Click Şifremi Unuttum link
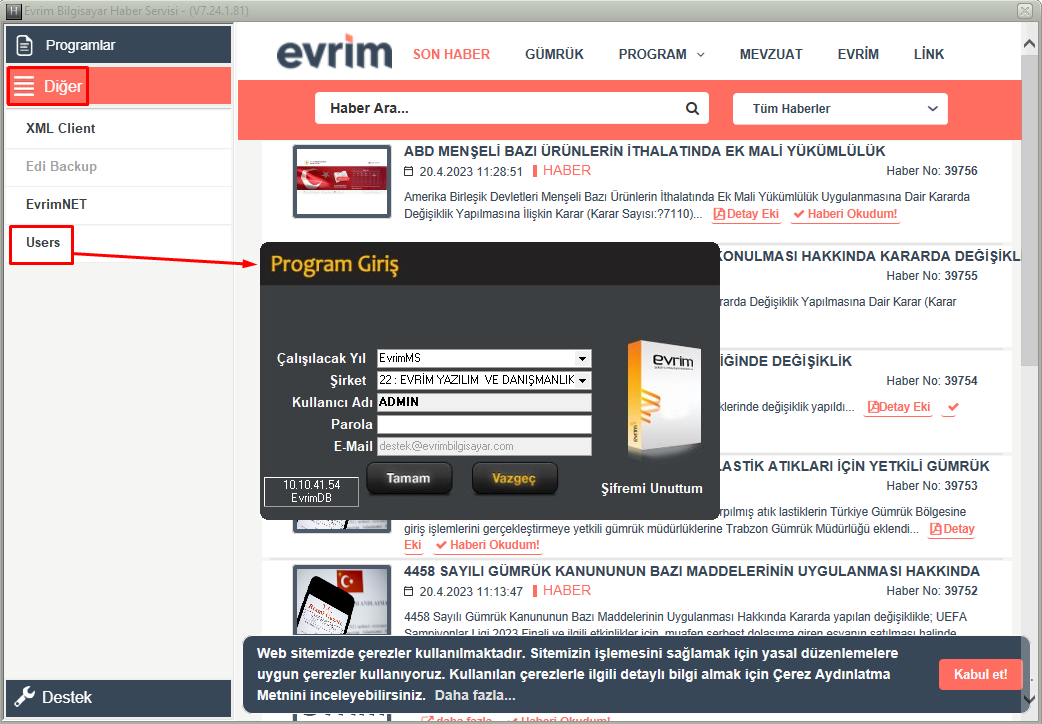The width and height of the screenshot is (1042, 724). (652, 489)
